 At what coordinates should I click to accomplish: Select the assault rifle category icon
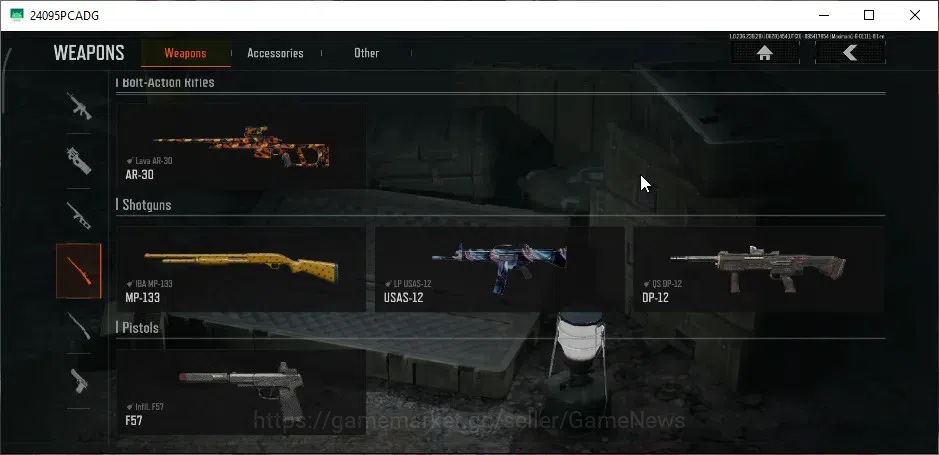click(x=78, y=106)
